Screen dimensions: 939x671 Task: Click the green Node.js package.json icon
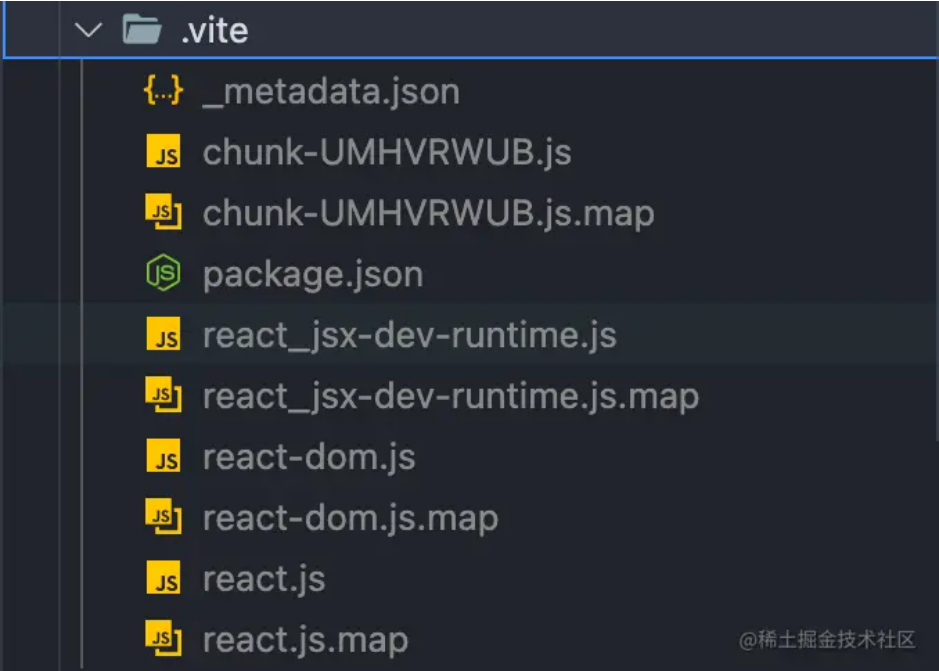click(x=163, y=274)
